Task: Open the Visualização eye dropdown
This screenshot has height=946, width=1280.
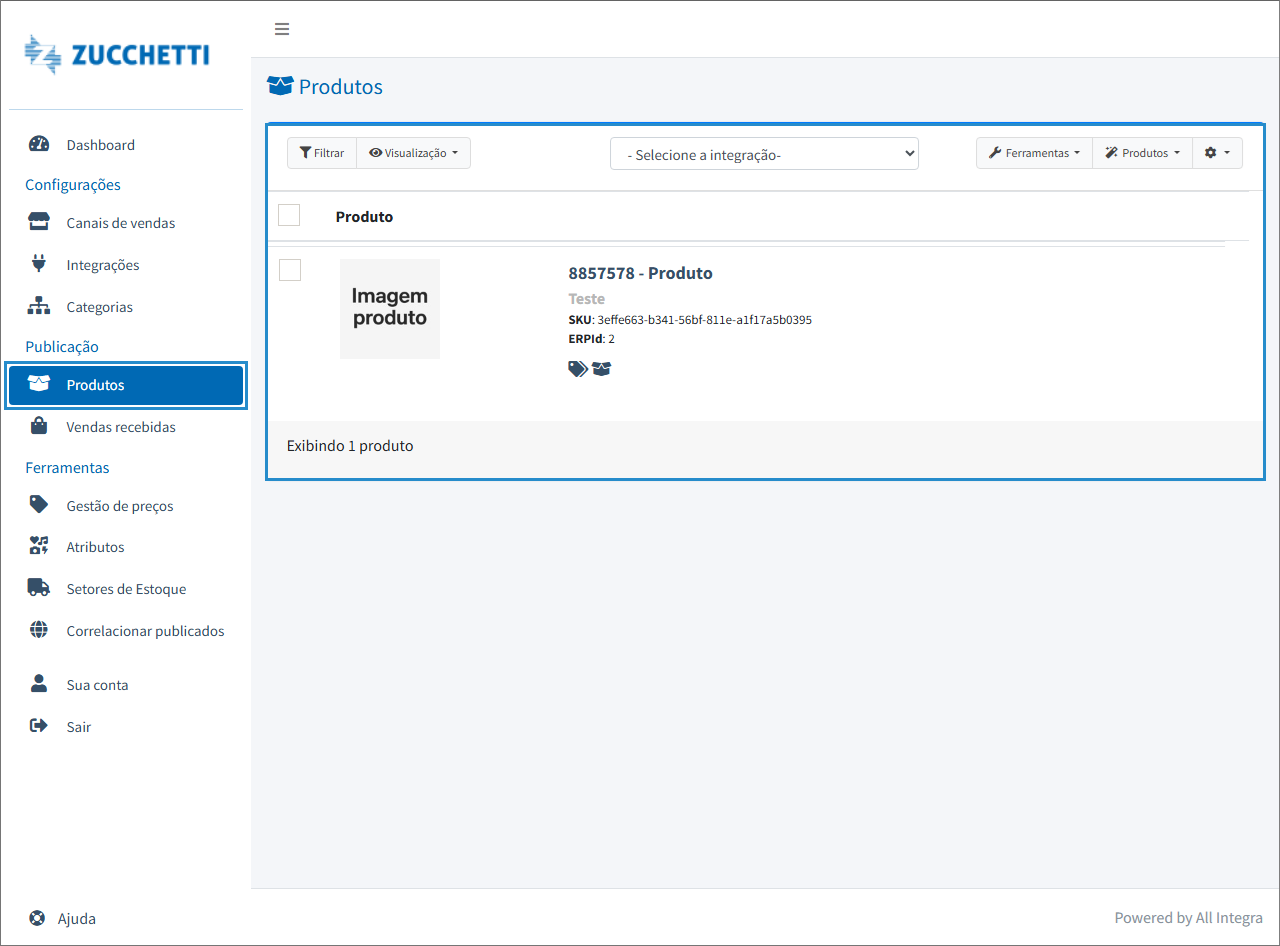Action: click(x=413, y=153)
